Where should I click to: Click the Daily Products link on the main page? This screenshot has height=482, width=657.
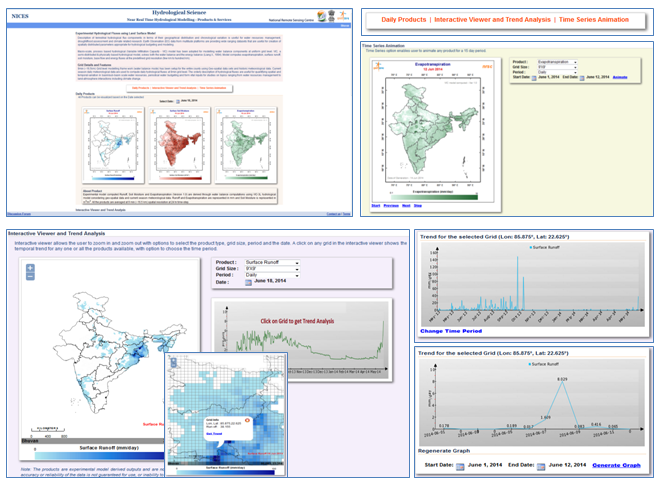(x=140, y=88)
